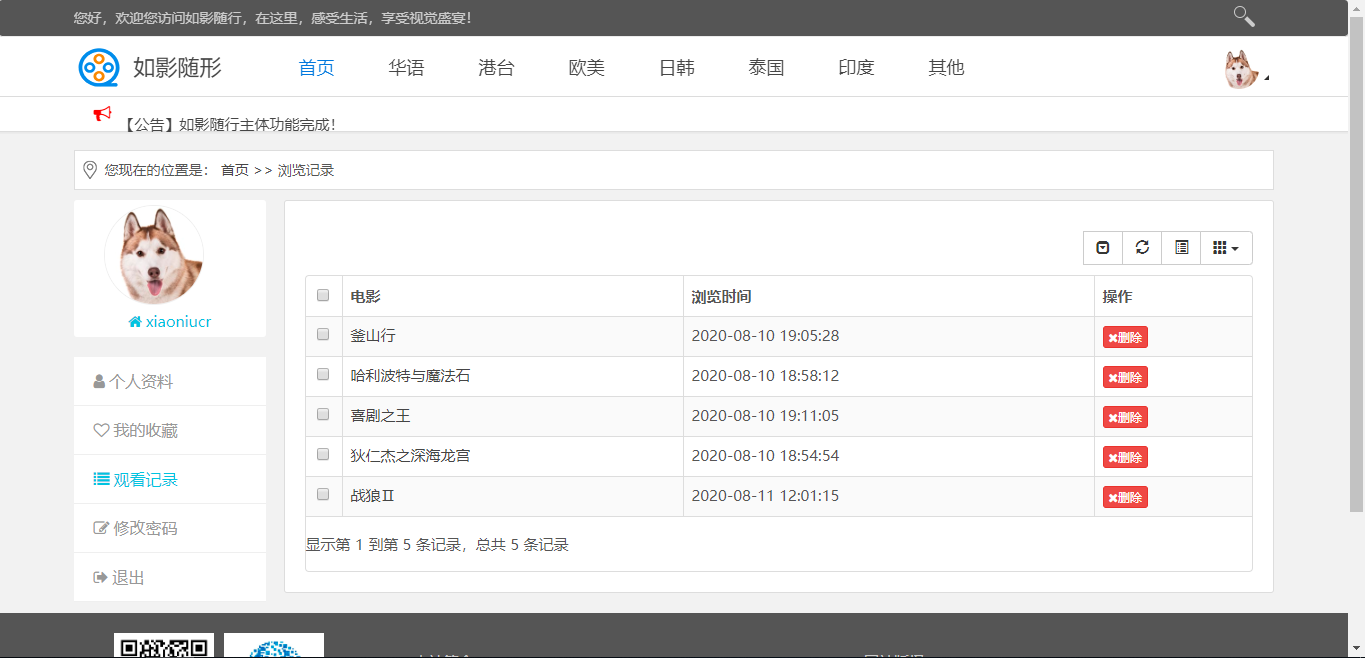Open the xiaoniucr profile link
The width and height of the screenshot is (1365, 658).
click(170, 322)
